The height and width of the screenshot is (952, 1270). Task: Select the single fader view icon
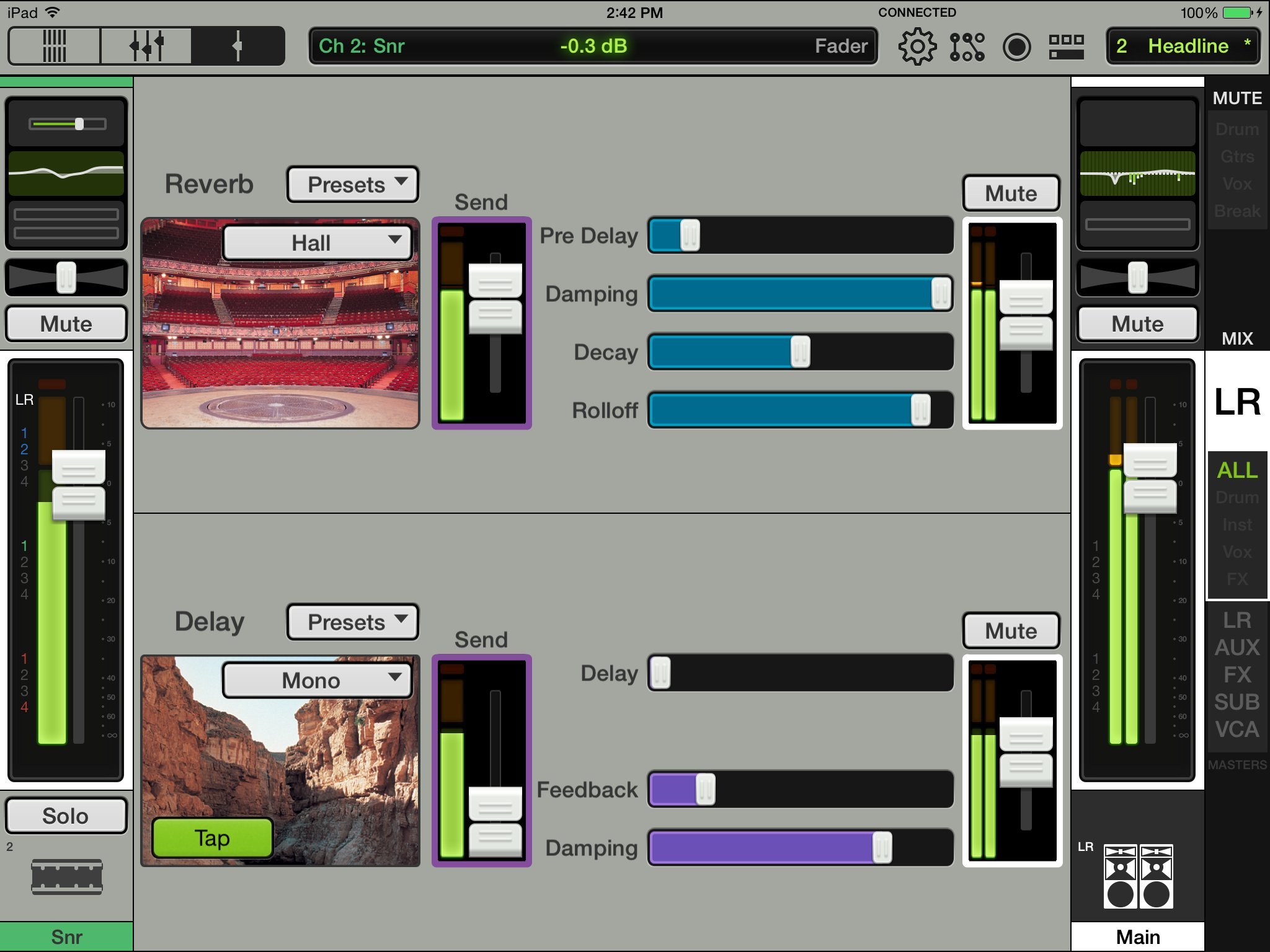(x=237, y=46)
